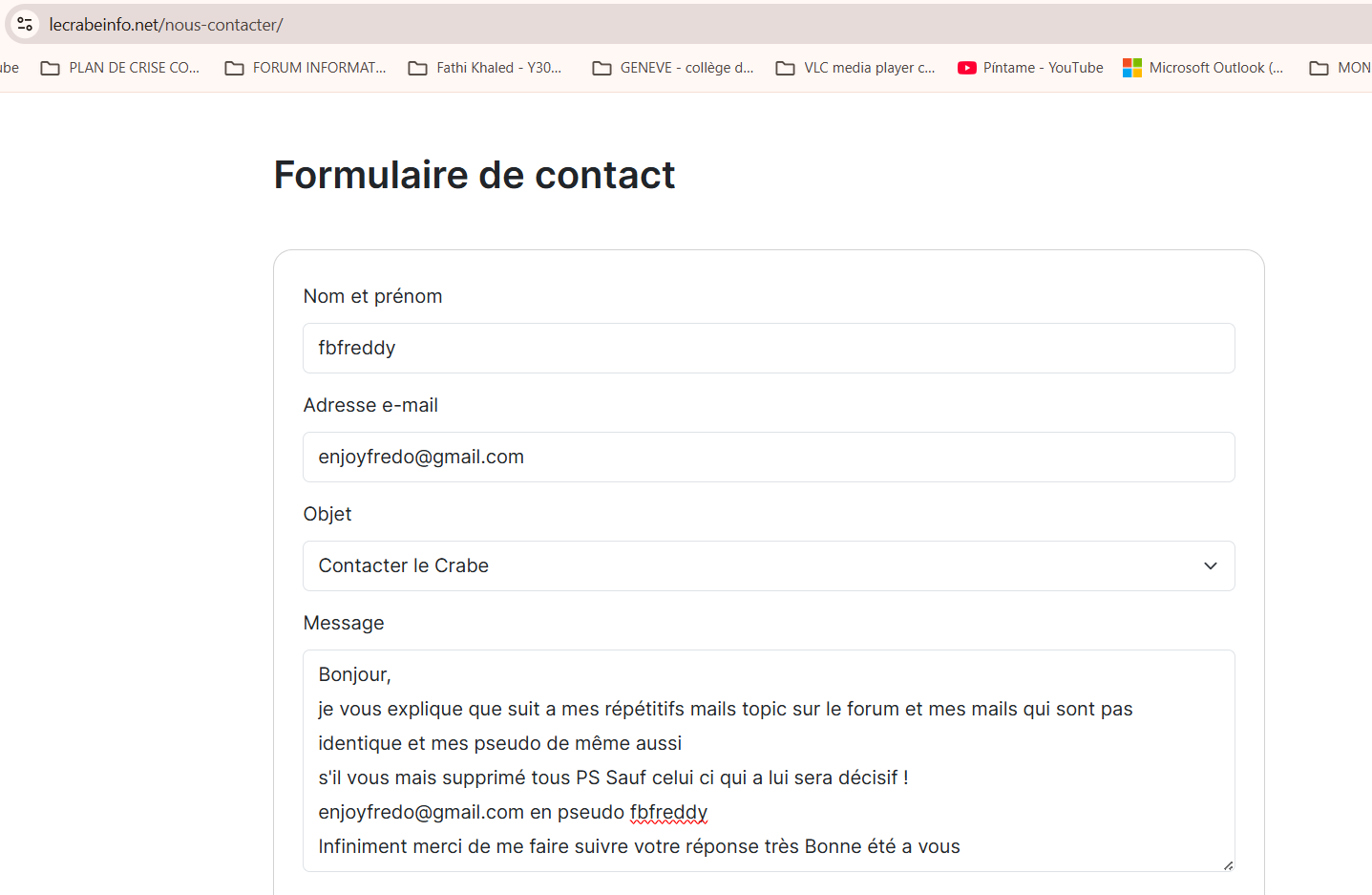The image size is (1372, 895).
Task: Click the Adresse e-mail input field
Action: pos(769,457)
